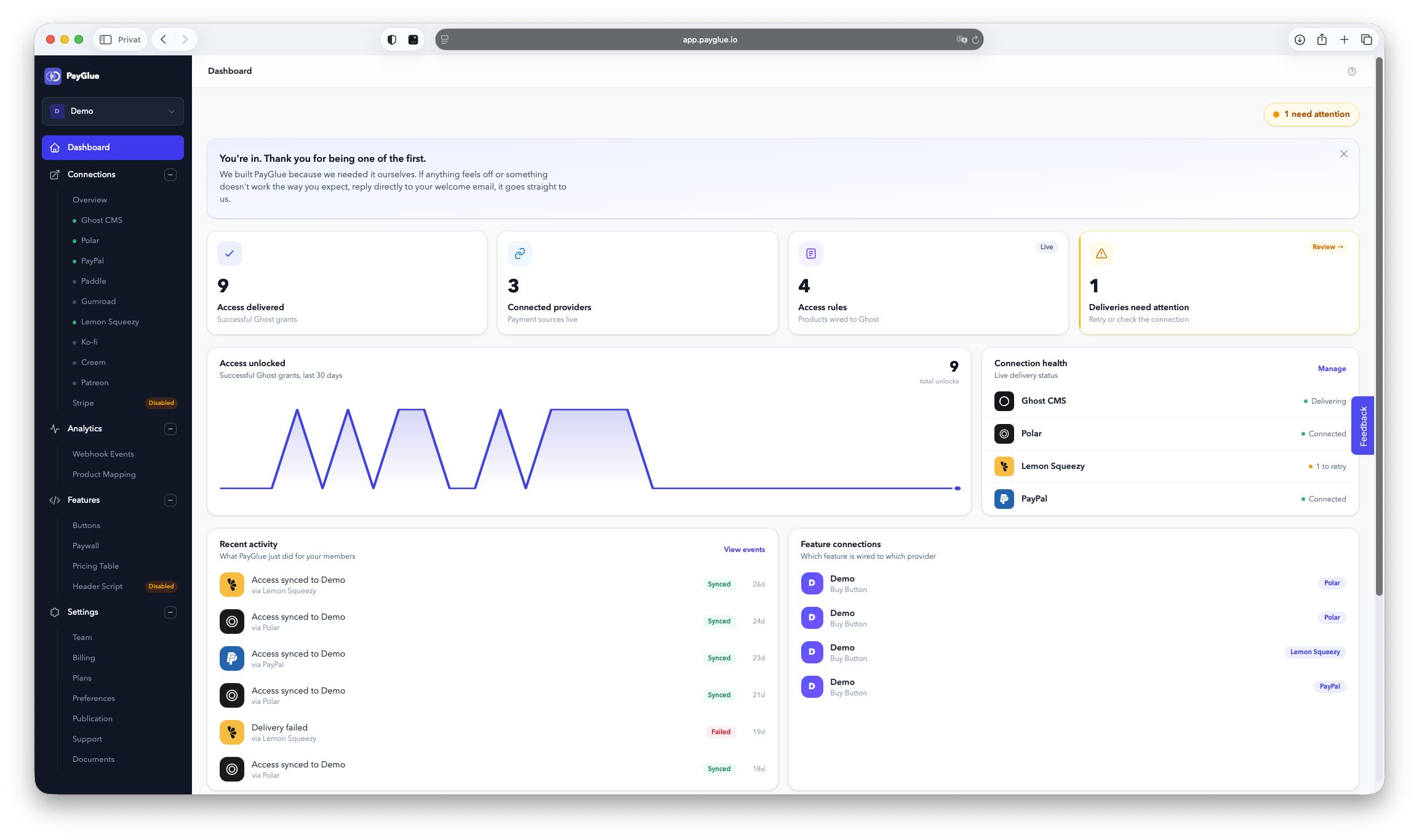
Task: Click the warning triangle icon on attention card
Action: pyautogui.click(x=1101, y=254)
